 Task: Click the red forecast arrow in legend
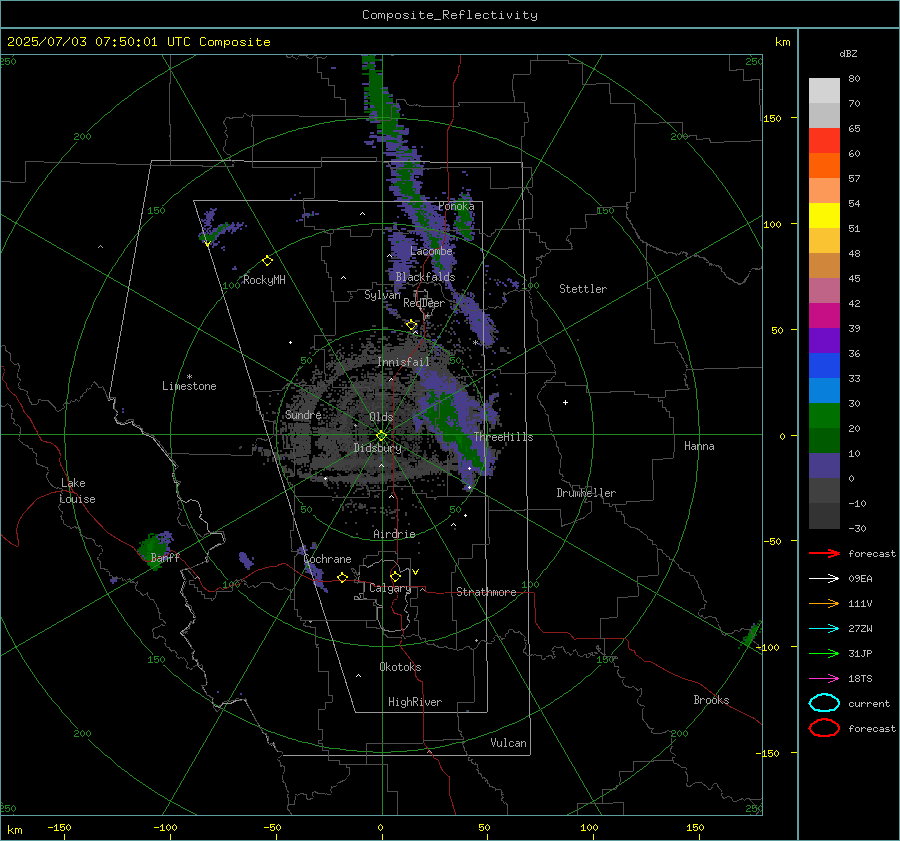tap(824, 553)
